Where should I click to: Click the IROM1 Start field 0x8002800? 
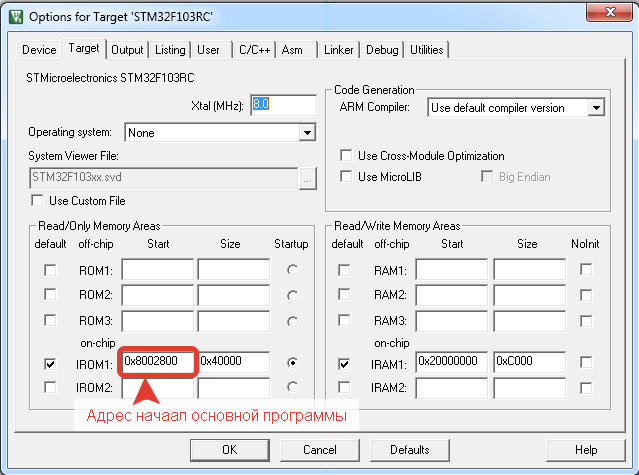click(x=158, y=362)
